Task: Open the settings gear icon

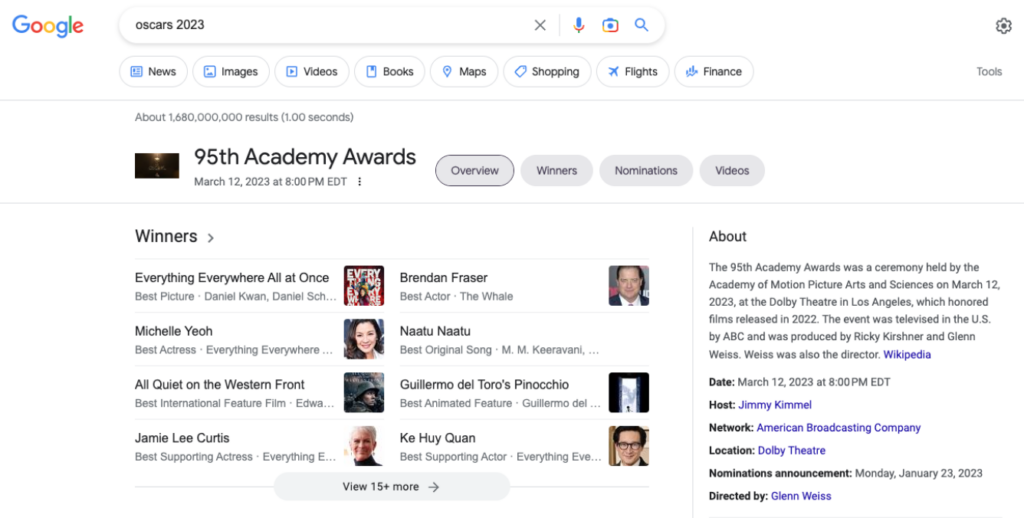Action: click(x=1003, y=26)
